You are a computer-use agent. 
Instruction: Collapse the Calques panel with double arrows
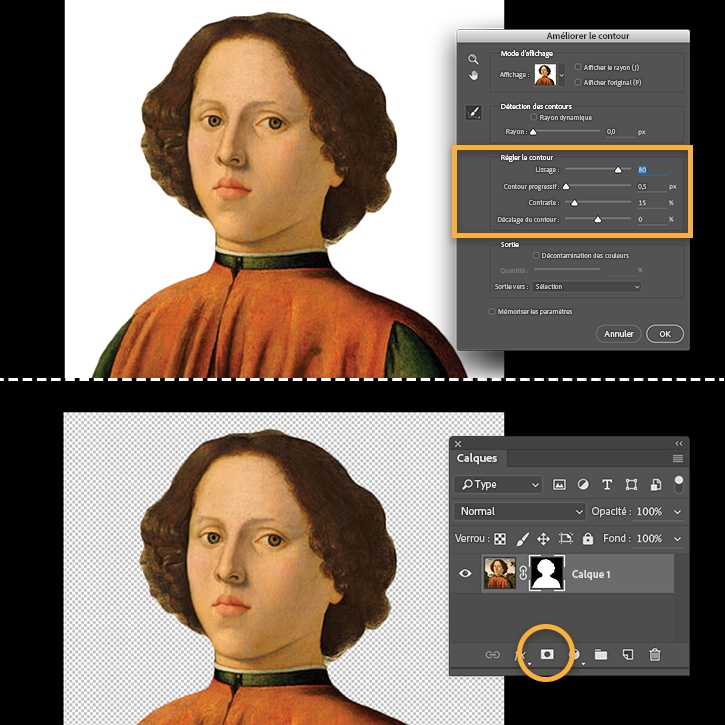pyautogui.click(x=678, y=443)
